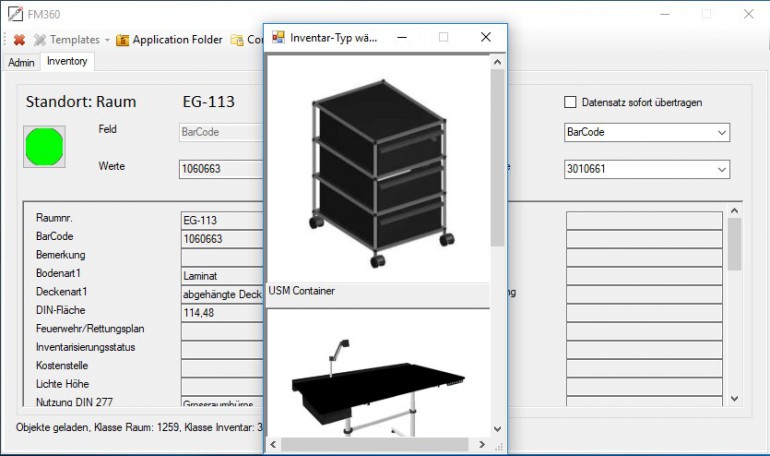
Task: Select the black desk thumbnail in dialog
Action: (x=378, y=373)
